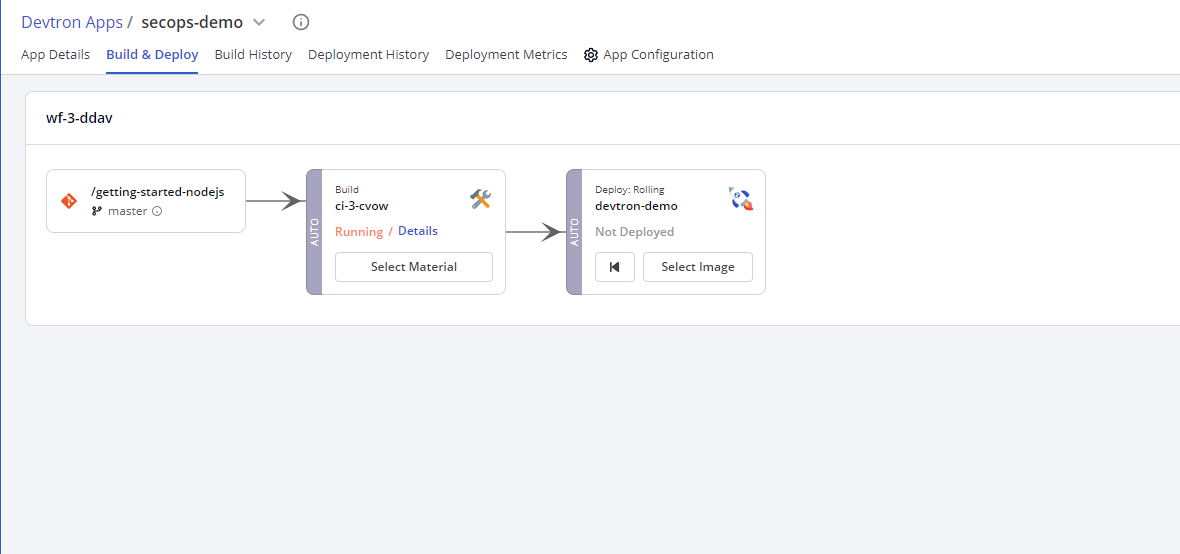The width and height of the screenshot is (1180, 554).
Task: Click the /getting-started-nodejs repository name
Action: (157, 192)
